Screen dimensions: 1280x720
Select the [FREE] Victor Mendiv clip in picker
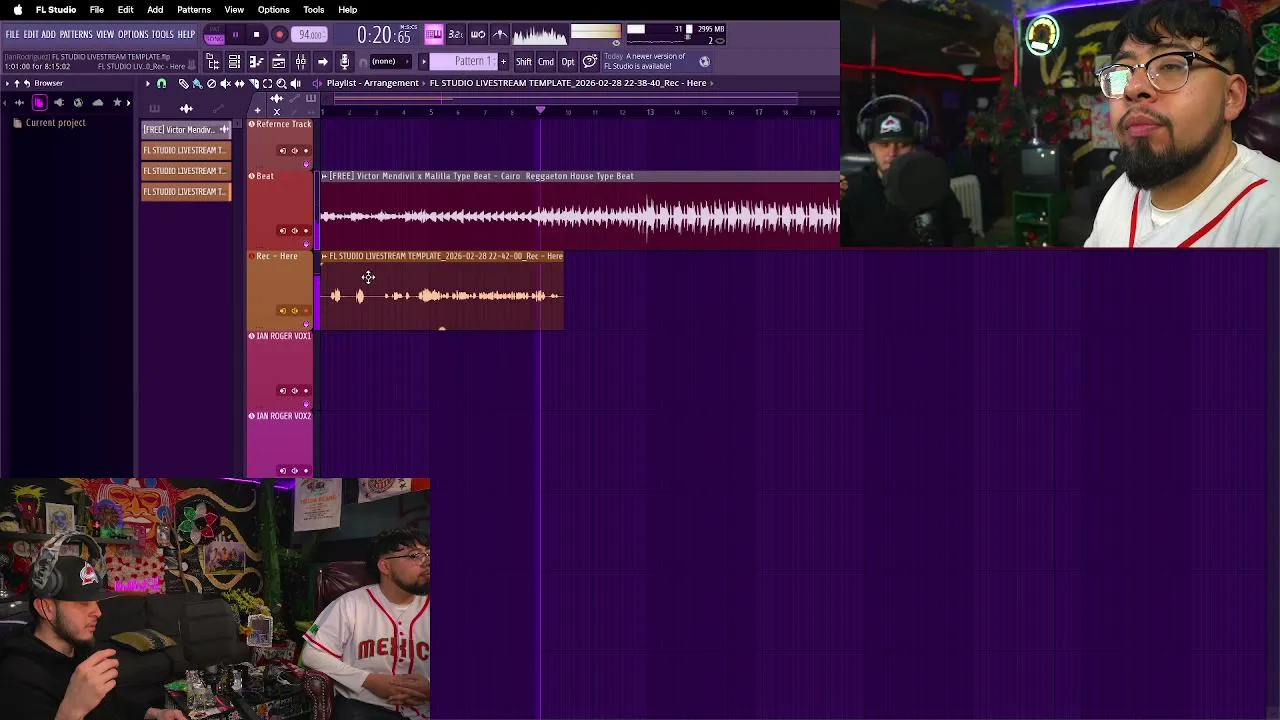(185, 130)
